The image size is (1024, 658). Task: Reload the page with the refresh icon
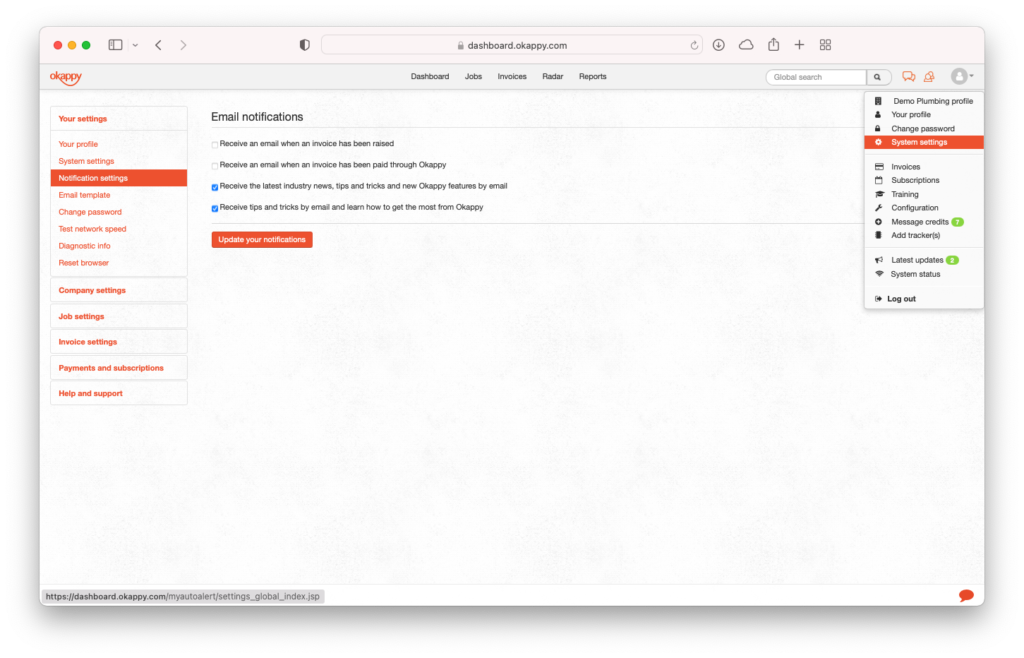[x=694, y=45]
